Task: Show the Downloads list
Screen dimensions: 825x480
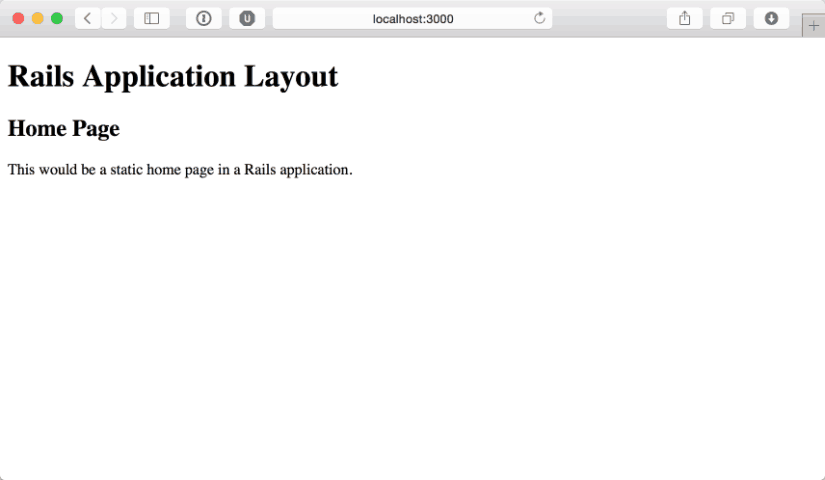Action: [771, 18]
